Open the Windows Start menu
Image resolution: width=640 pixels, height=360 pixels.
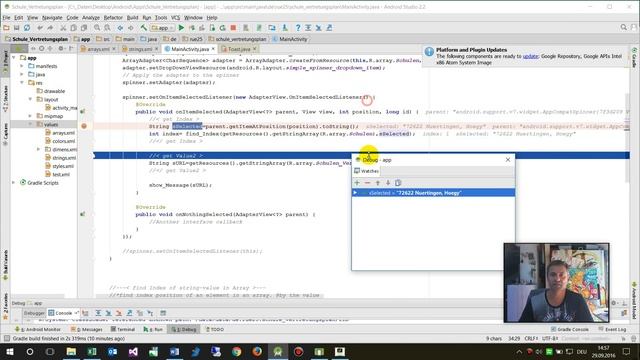pos(9,351)
